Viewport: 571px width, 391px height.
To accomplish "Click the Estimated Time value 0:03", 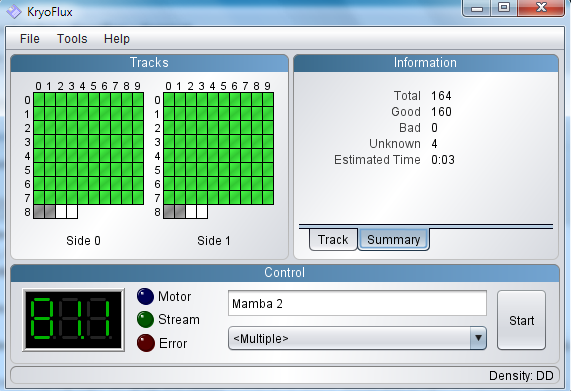I will 443,160.
